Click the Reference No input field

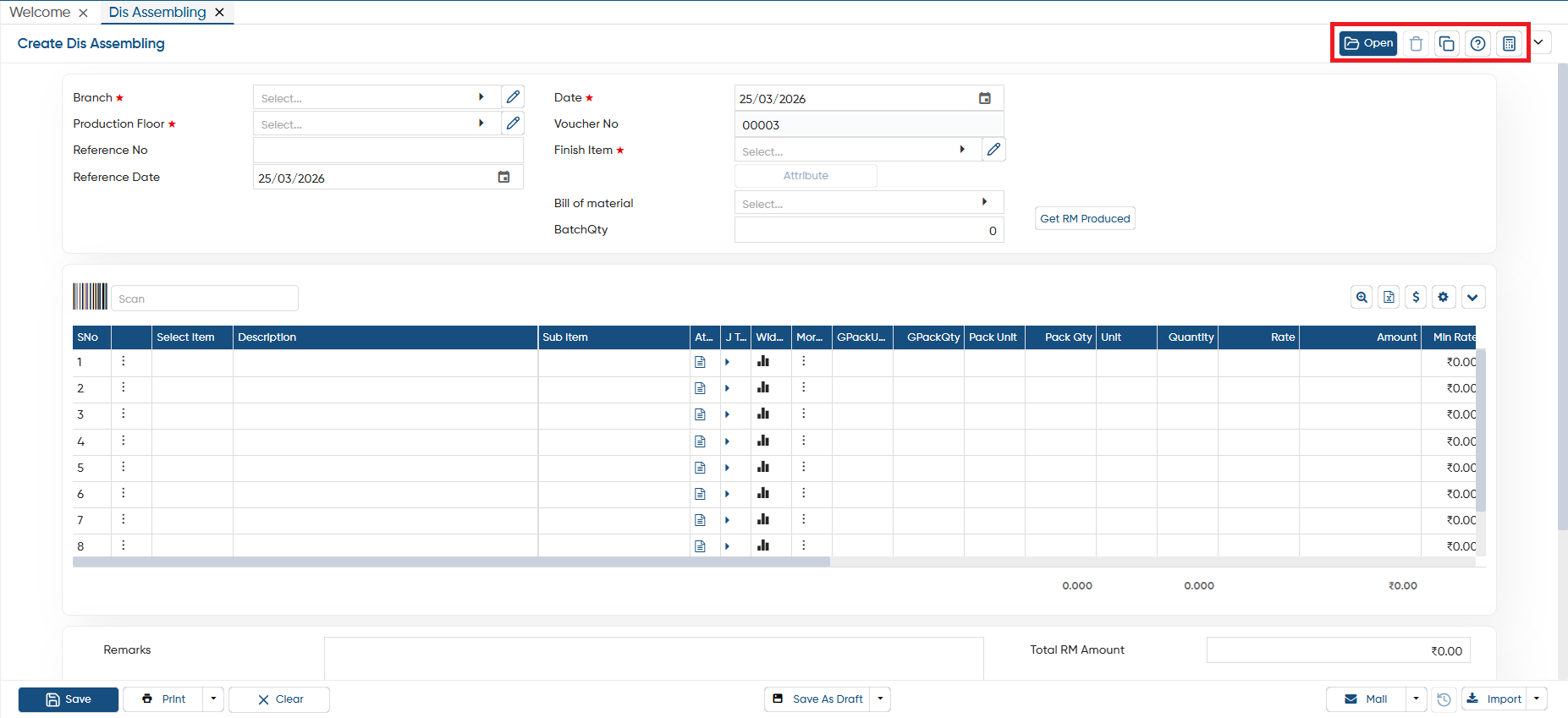[388, 150]
